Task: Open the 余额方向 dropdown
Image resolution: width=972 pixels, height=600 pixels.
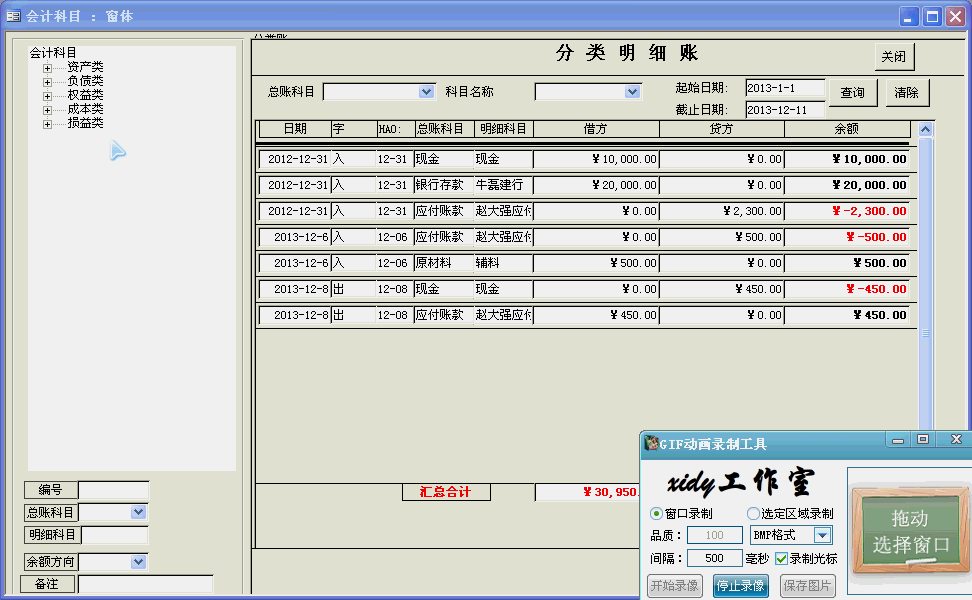Action: (139, 562)
